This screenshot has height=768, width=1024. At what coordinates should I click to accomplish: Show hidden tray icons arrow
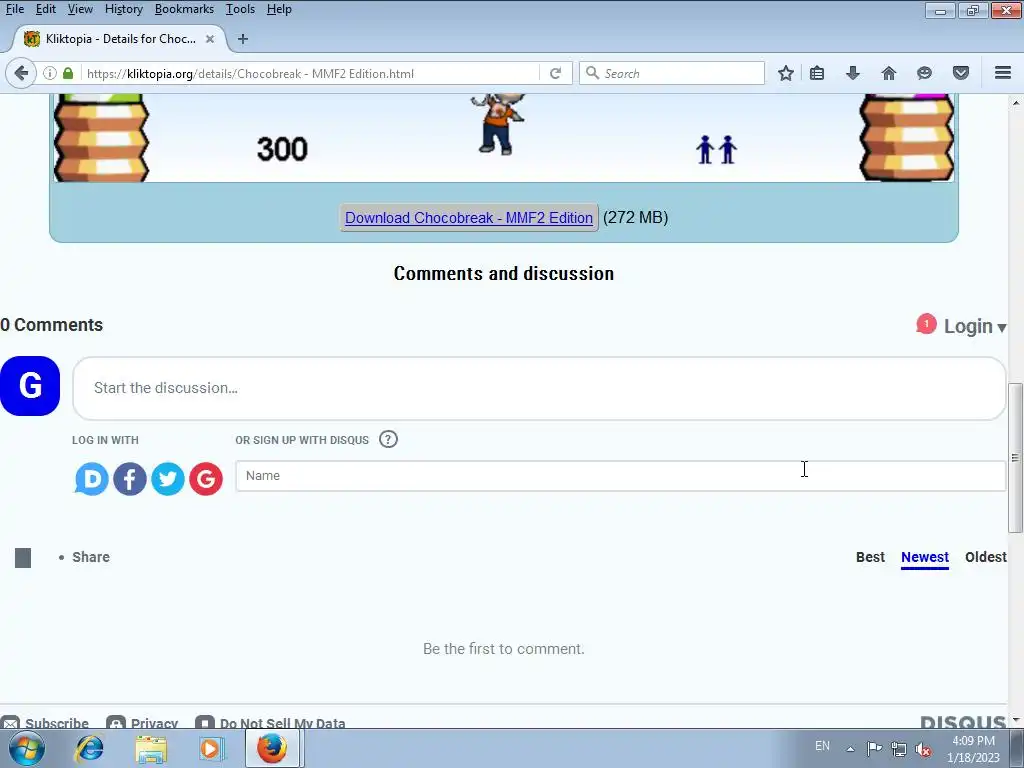click(x=850, y=749)
